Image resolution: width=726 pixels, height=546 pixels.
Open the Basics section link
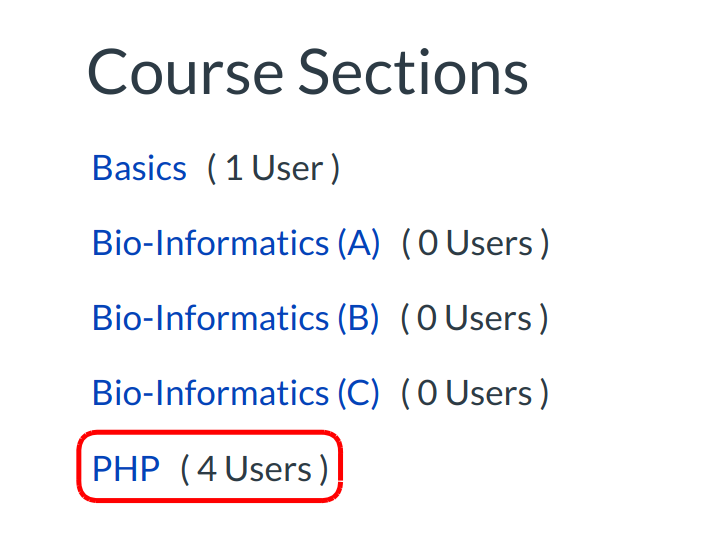tap(139, 168)
